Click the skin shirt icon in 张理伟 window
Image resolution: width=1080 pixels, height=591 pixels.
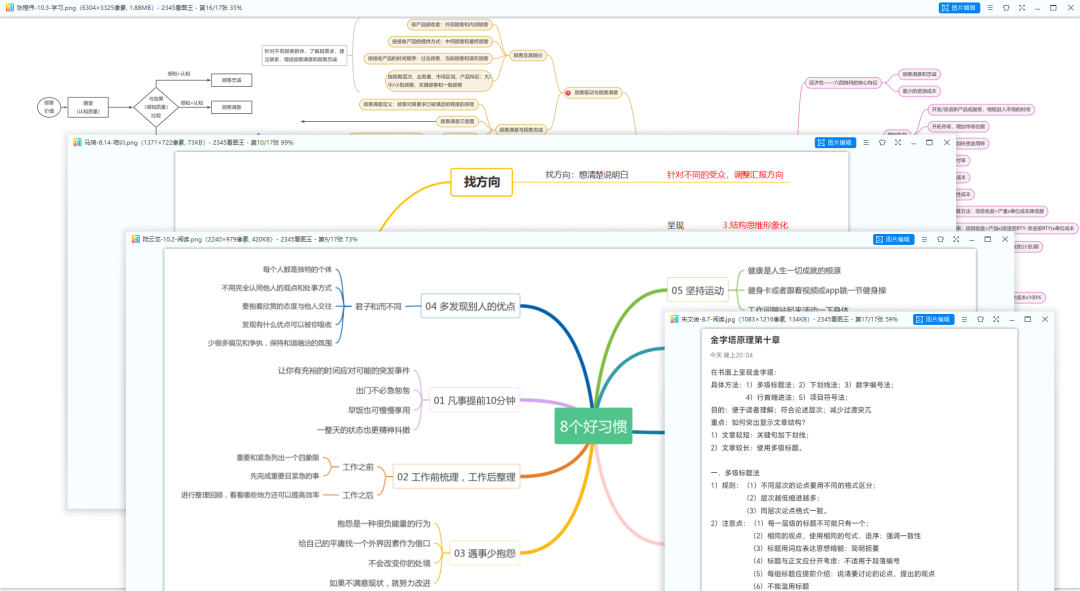pos(1005,7)
